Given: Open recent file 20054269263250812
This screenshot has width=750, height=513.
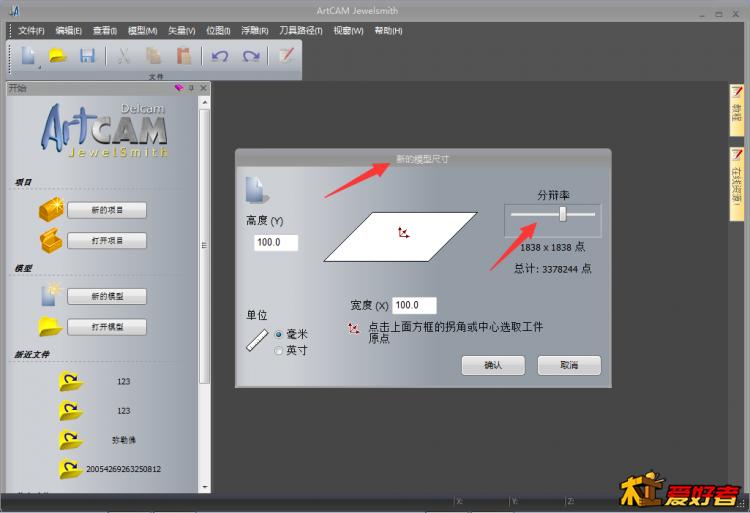Looking at the screenshot, I should (123, 469).
